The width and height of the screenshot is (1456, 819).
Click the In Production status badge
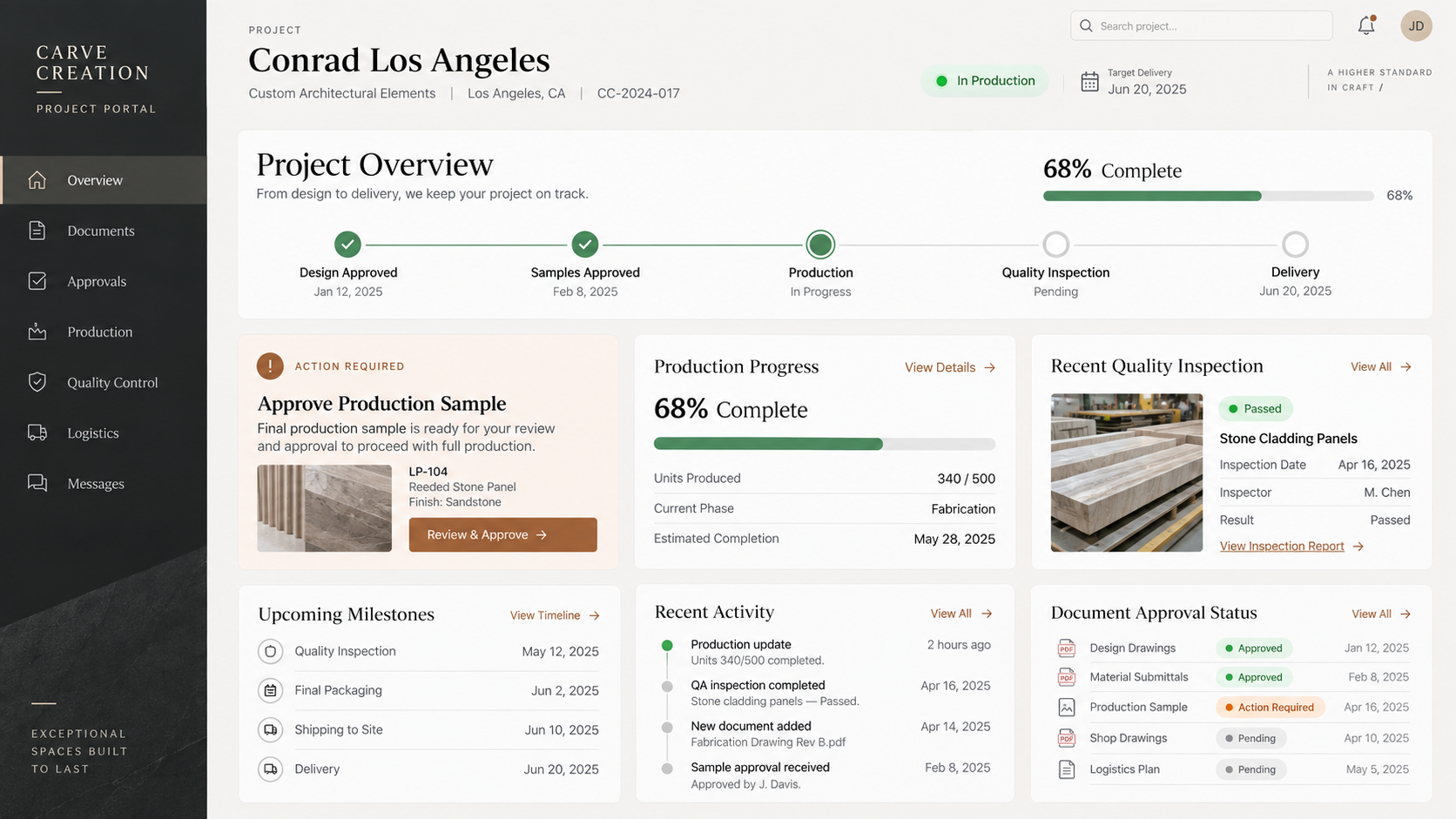point(985,81)
